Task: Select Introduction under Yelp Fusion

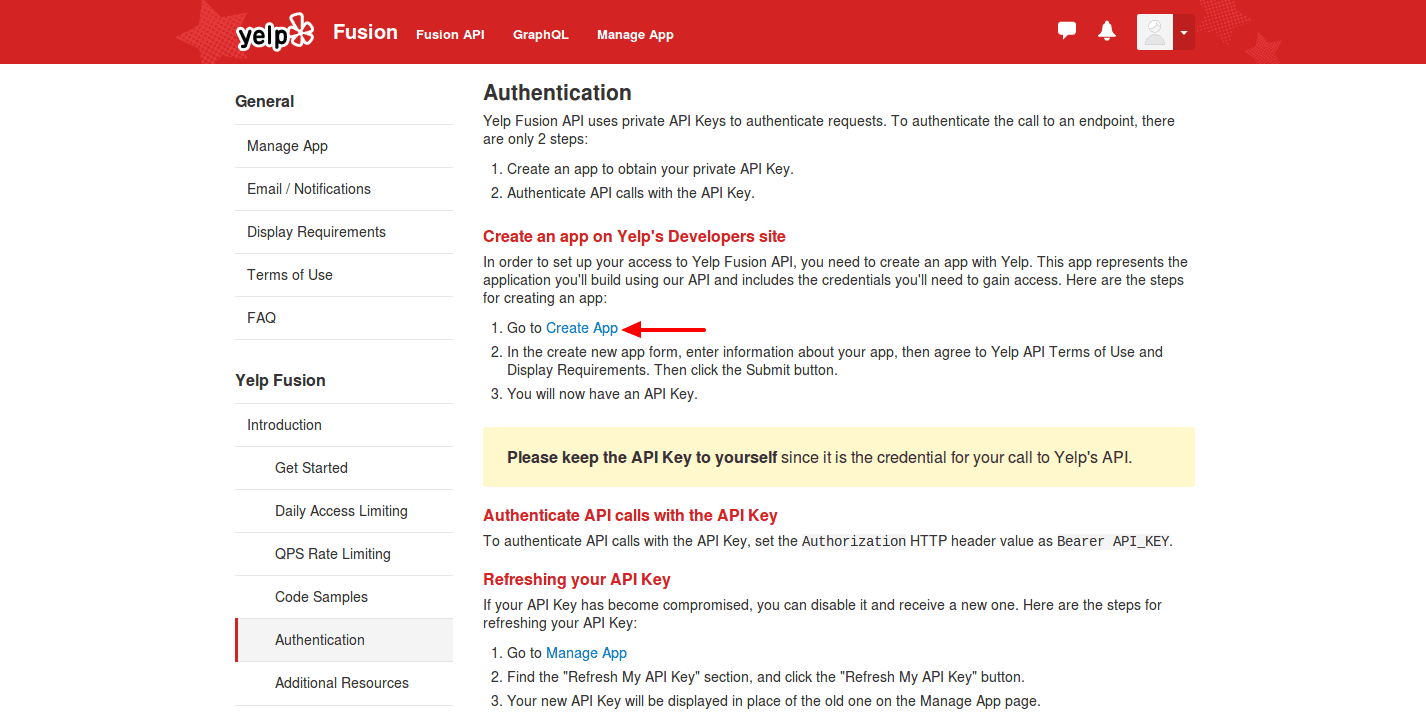Action: pyautogui.click(x=284, y=425)
